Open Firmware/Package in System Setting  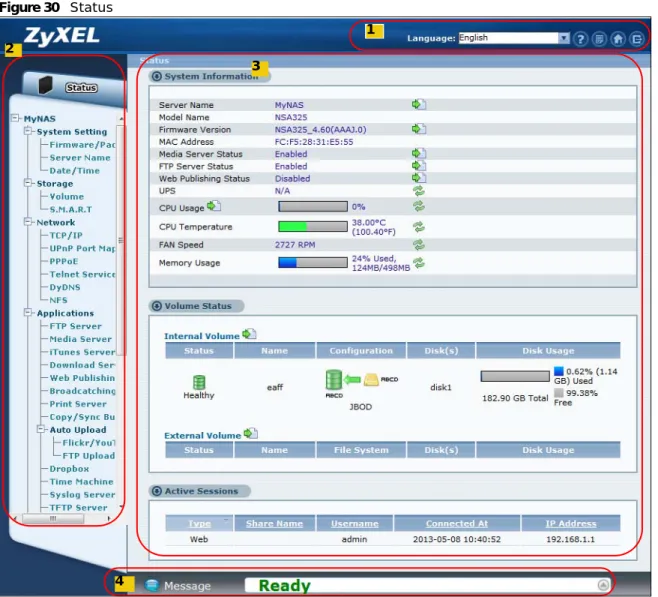(x=82, y=145)
